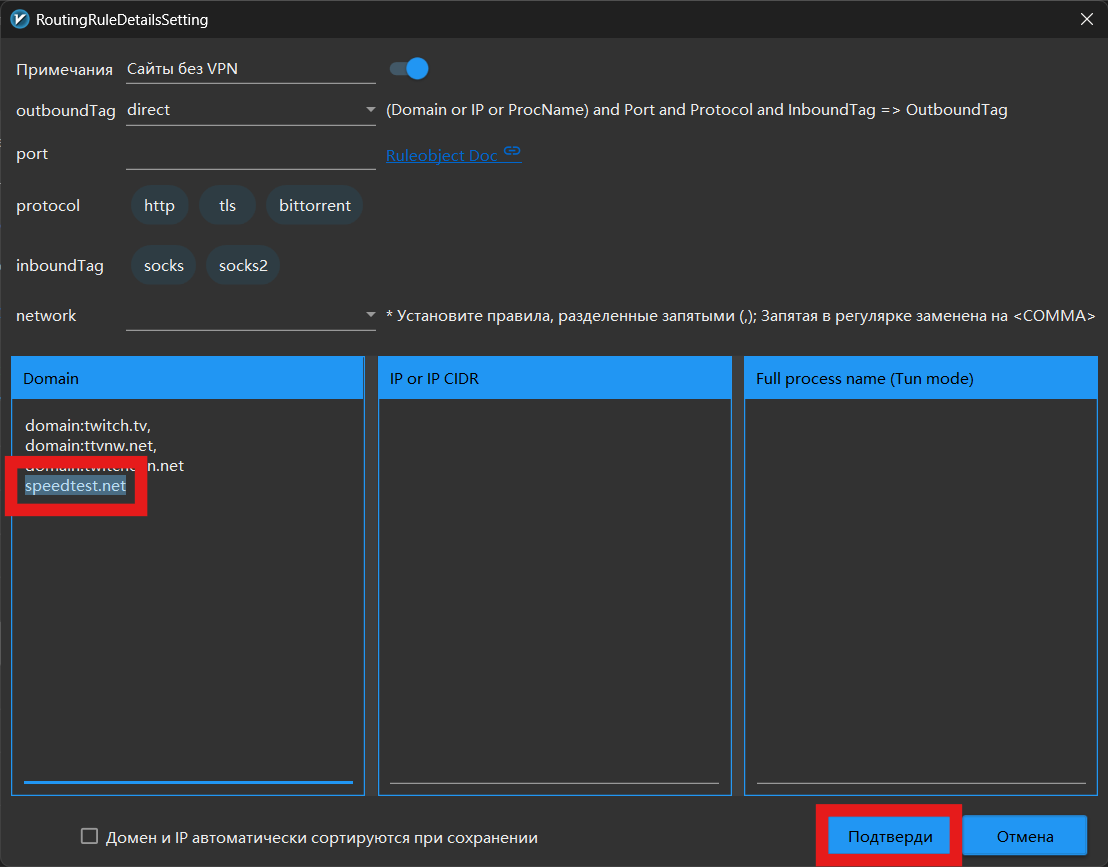
Task: Click into the port input field
Action: (x=250, y=155)
